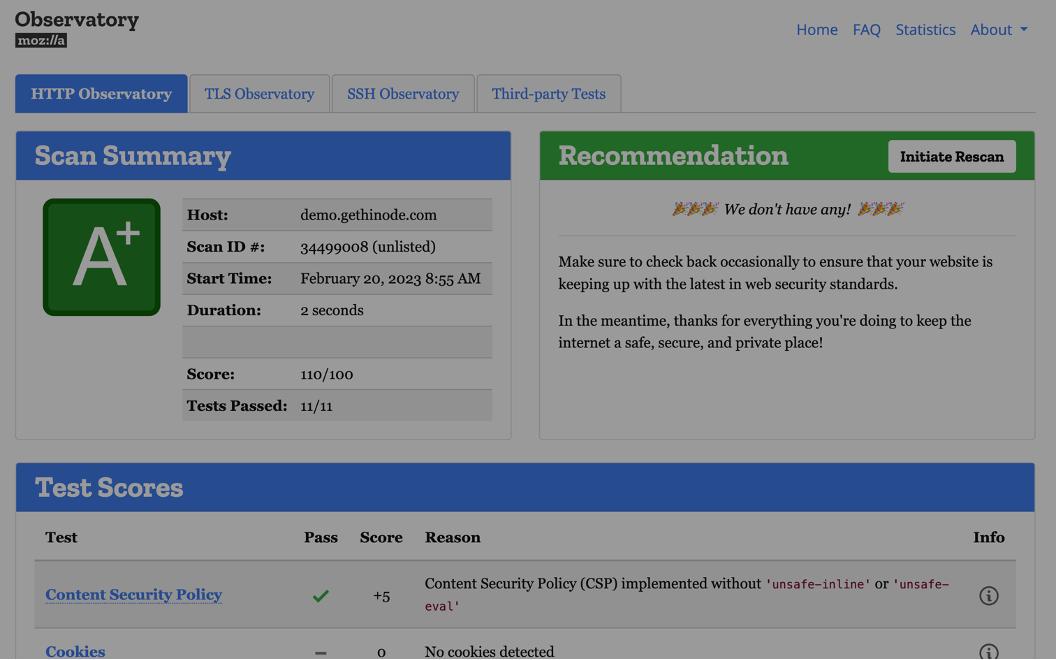
Task: Select the HTTP Observatory tab
Action: 101,94
